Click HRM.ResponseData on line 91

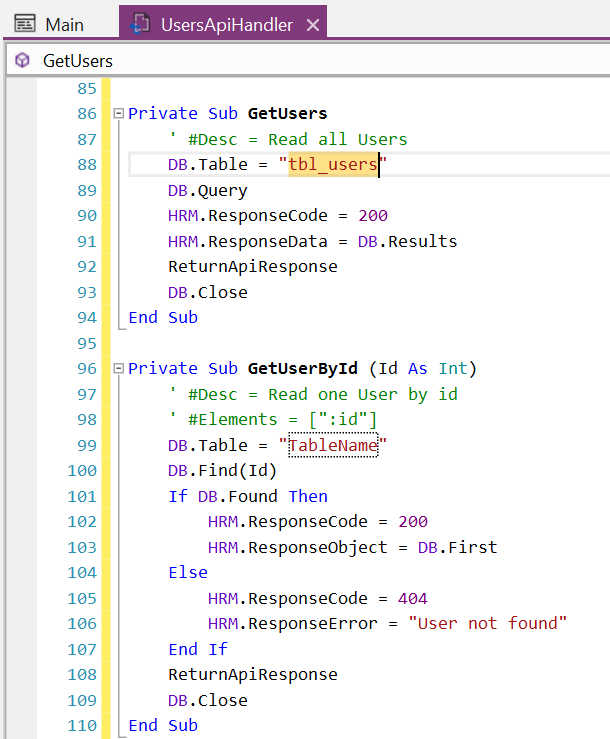click(x=248, y=241)
